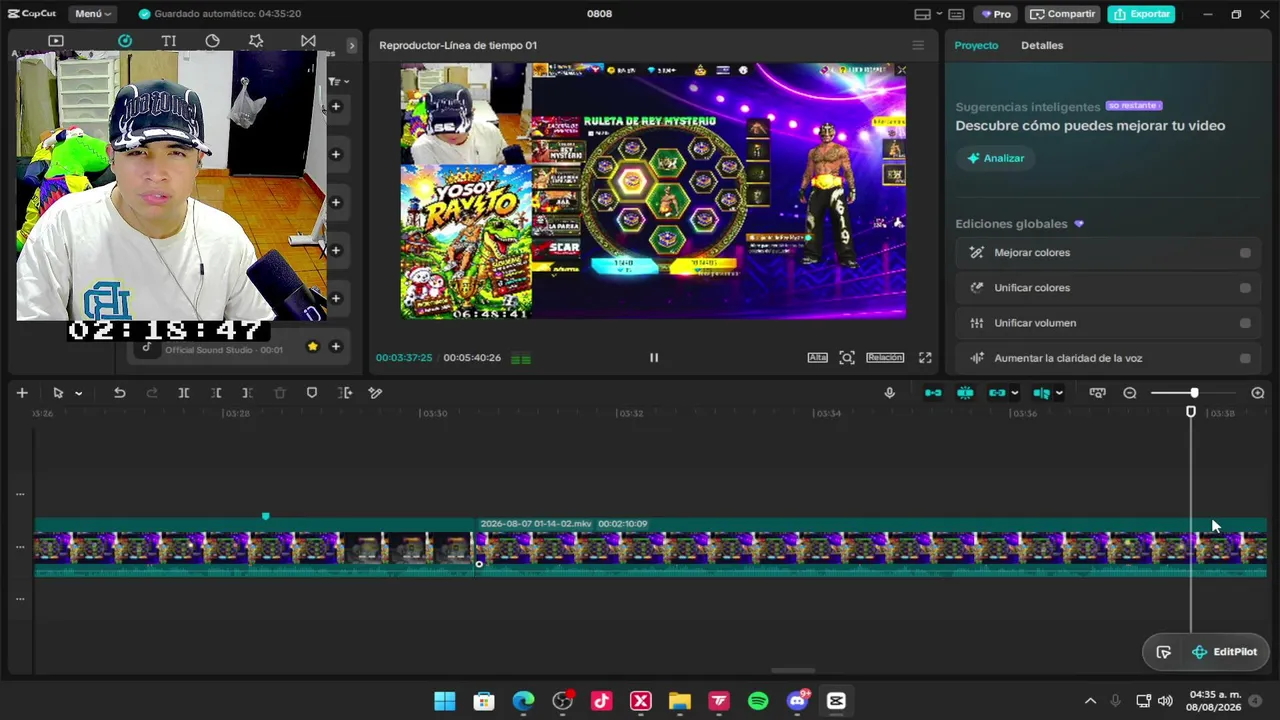Open the keyboard shortcuts icon in title bar
Image resolution: width=1280 pixels, height=720 pixels.
pyautogui.click(x=956, y=14)
